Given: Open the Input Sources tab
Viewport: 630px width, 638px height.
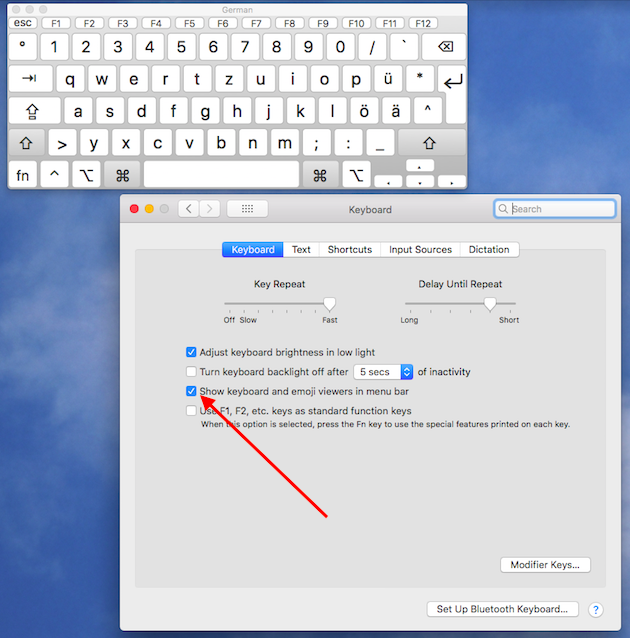Looking at the screenshot, I should 420,249.
